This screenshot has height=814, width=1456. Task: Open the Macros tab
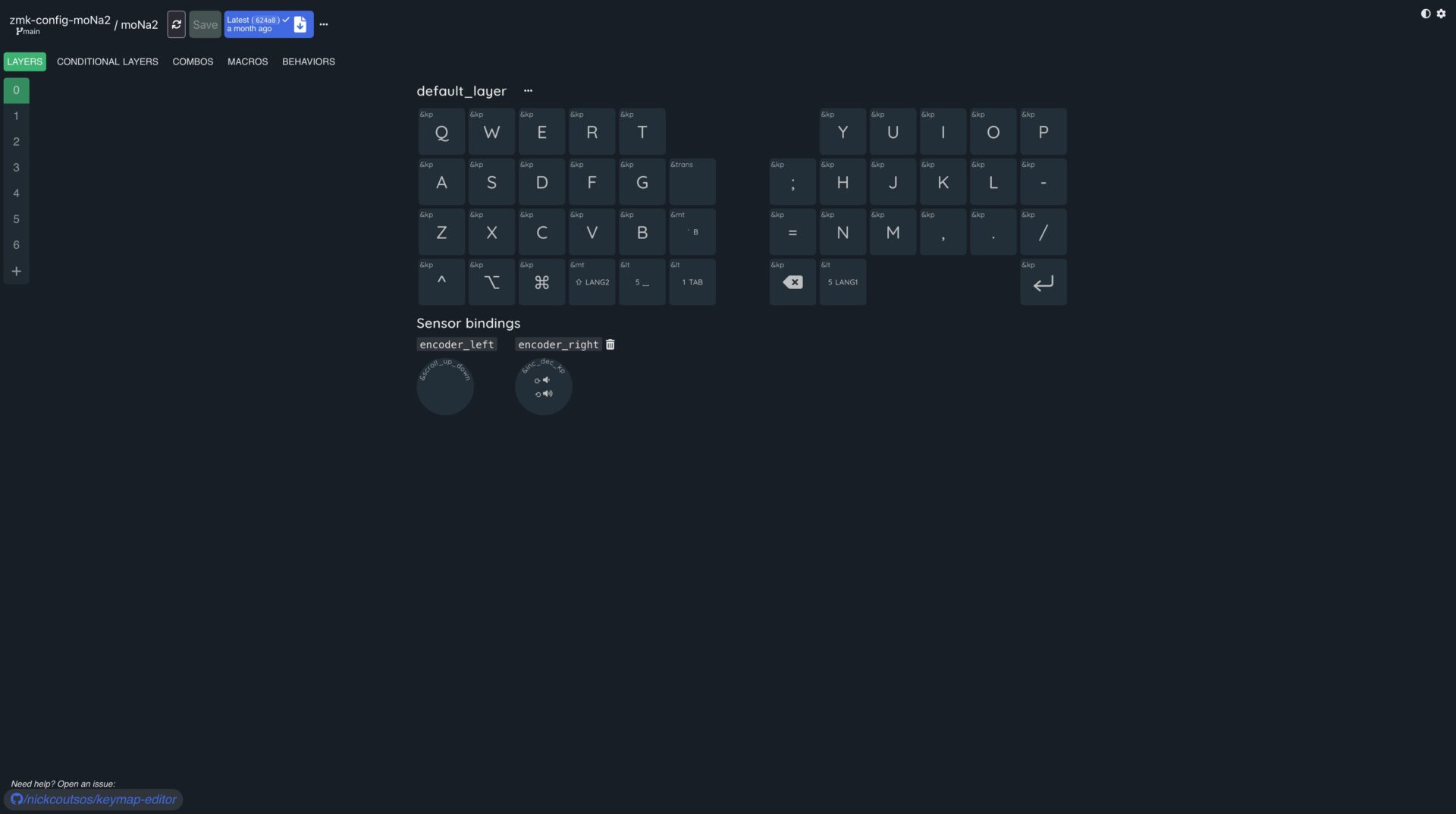click(x=248, y=61)
